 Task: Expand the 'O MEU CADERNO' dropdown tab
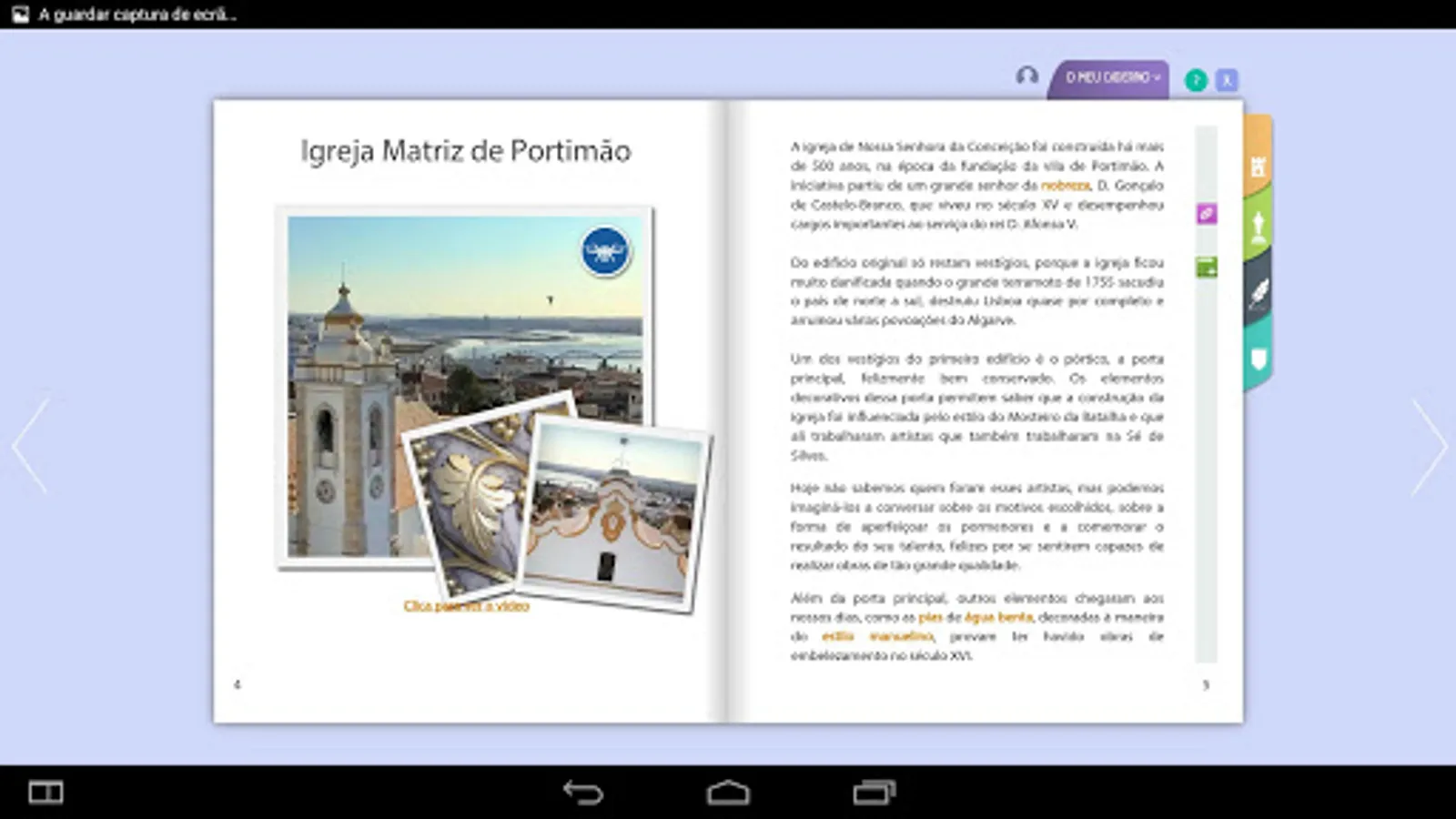coord(1110,79)
